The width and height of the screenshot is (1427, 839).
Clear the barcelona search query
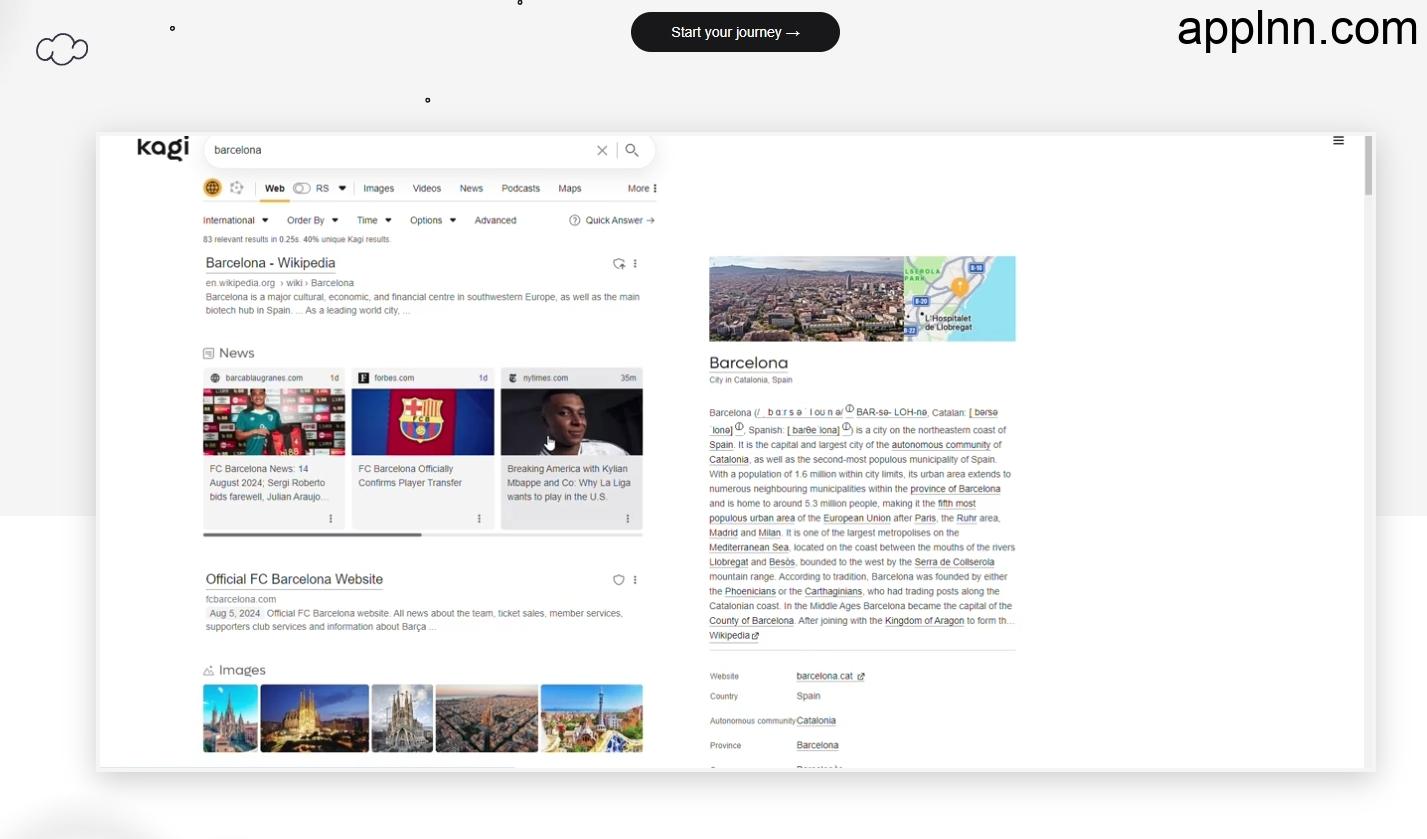602,150
